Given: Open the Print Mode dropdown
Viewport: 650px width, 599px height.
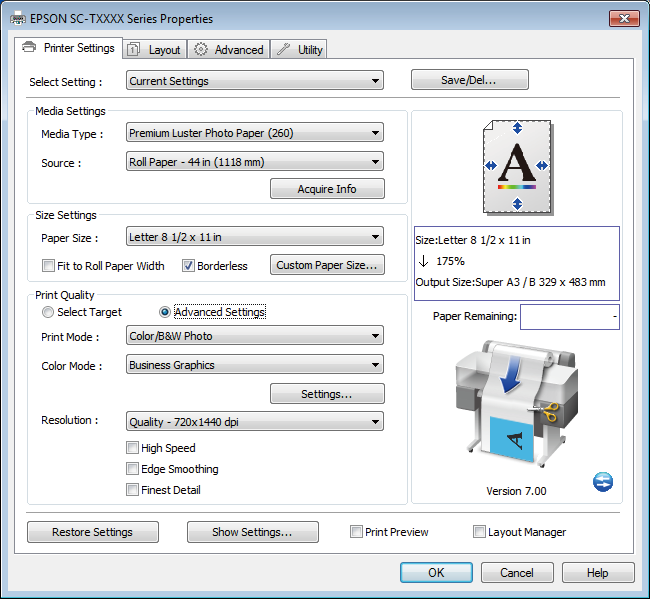Looking at the screenshot, I should point(255,336).
